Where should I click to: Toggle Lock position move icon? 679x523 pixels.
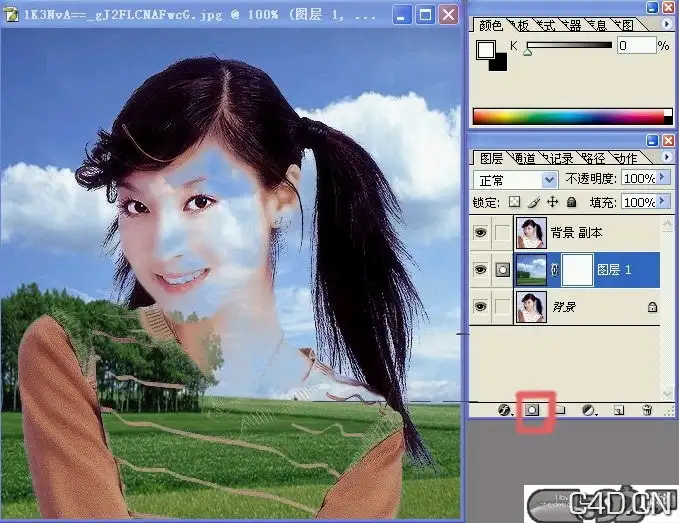(553, 202)
